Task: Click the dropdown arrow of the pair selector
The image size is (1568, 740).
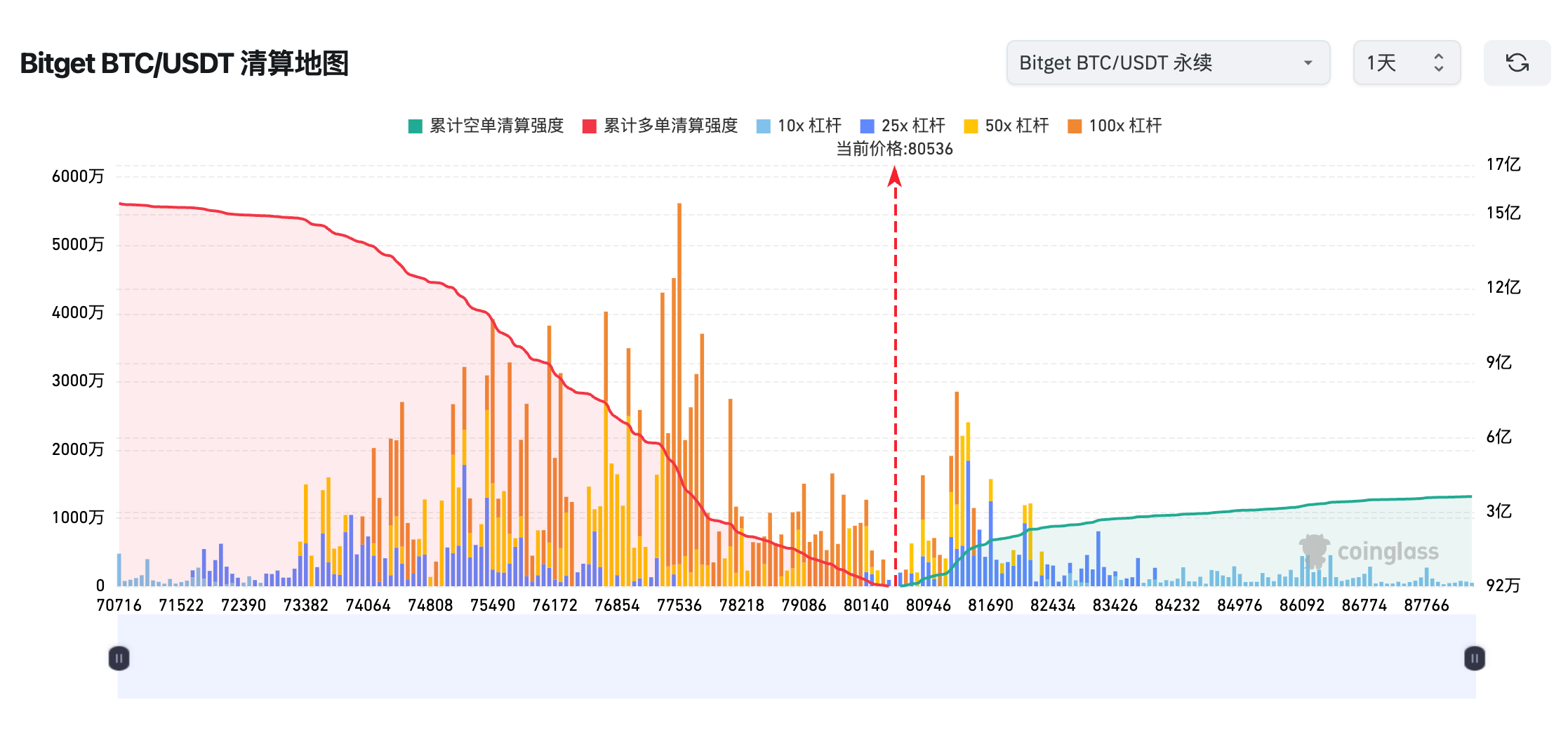Action: 1308,63
